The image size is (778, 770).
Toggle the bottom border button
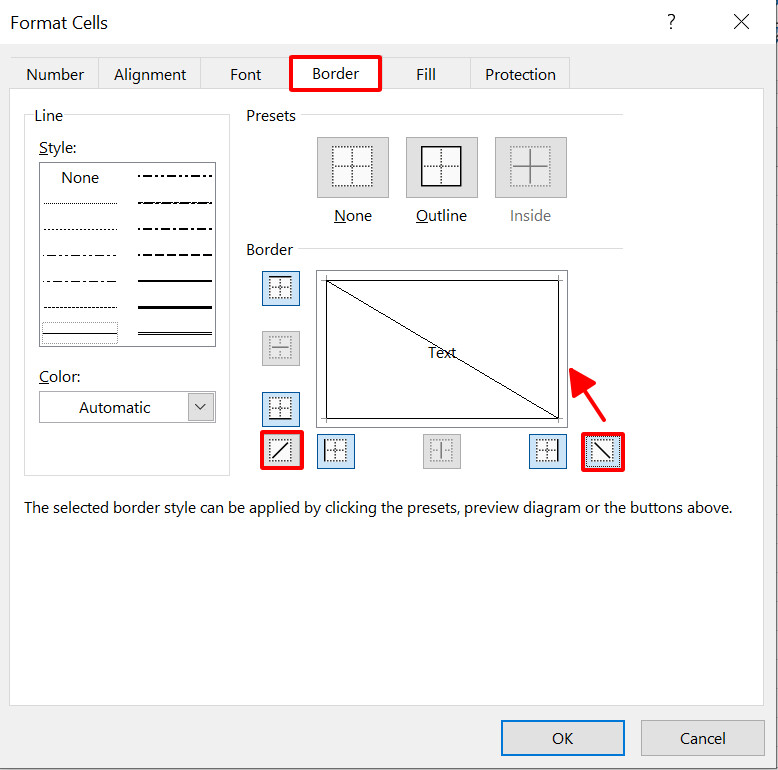[x=281, y=409]
